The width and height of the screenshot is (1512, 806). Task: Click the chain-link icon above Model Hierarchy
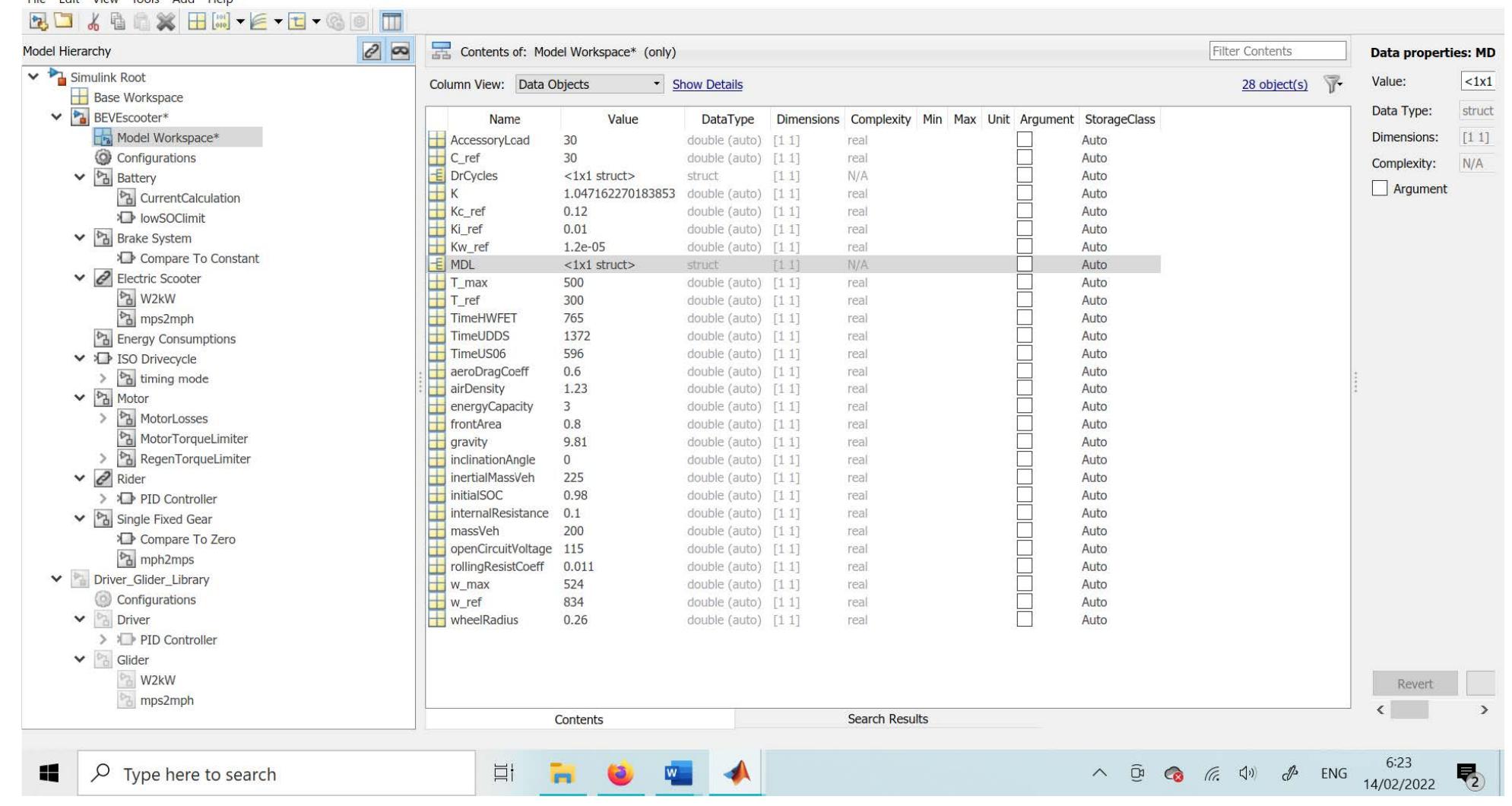(371, 51)
